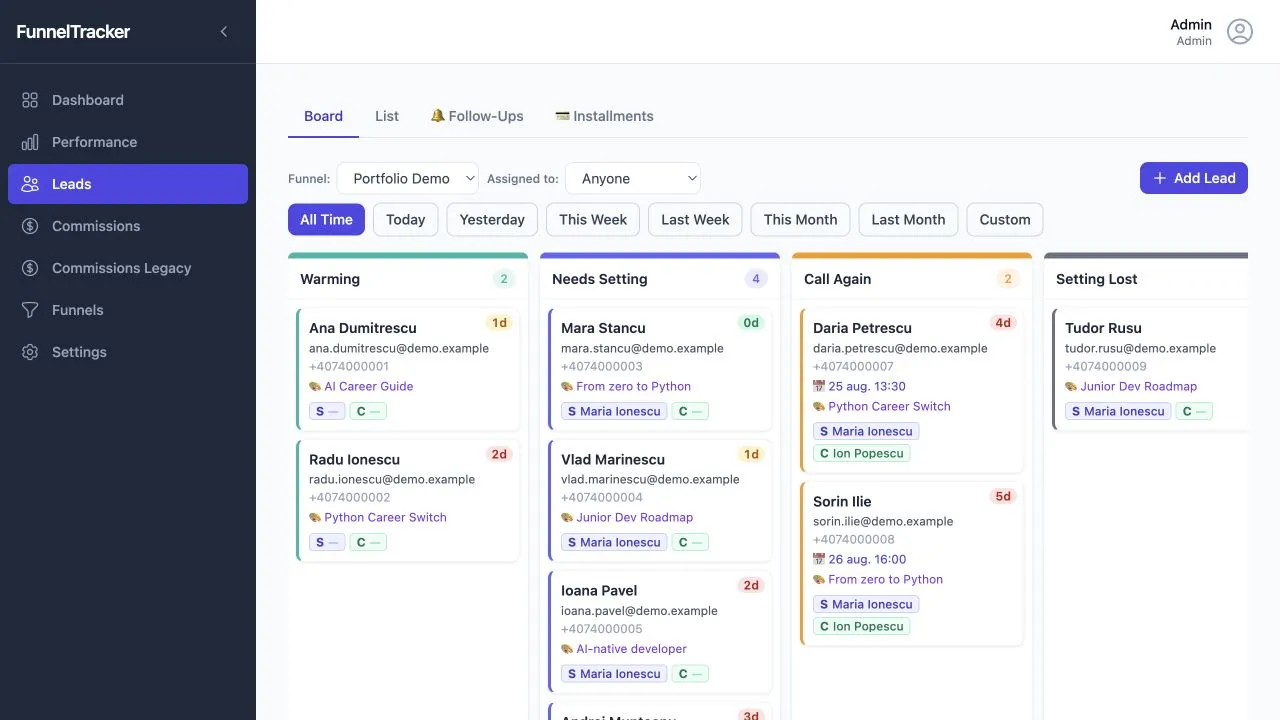
Task: Open the Sorin Ilie lead card
Action: tap(912, 563)
